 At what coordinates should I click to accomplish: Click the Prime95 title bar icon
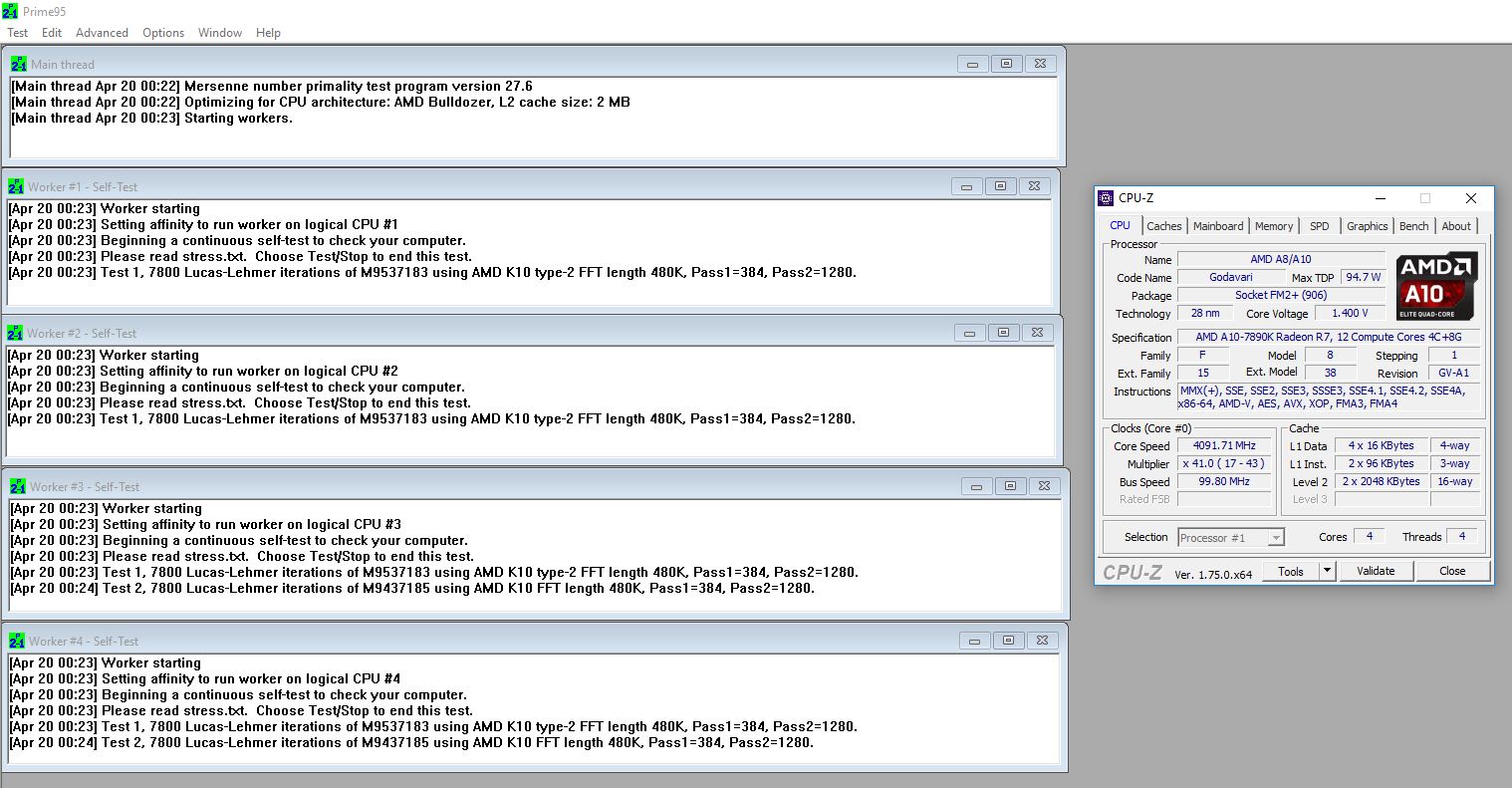click(x=10, y=11)
